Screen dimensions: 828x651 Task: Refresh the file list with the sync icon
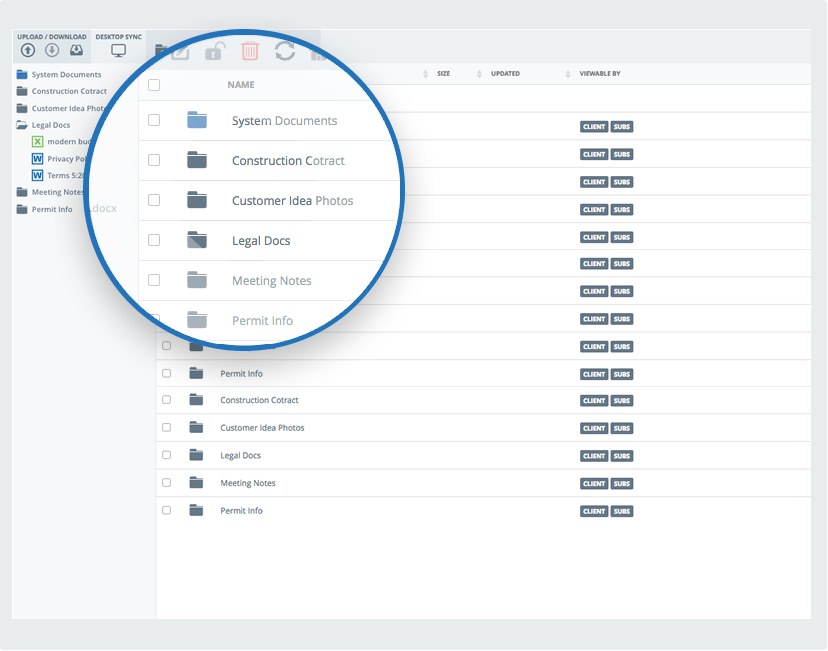point(285,50)
